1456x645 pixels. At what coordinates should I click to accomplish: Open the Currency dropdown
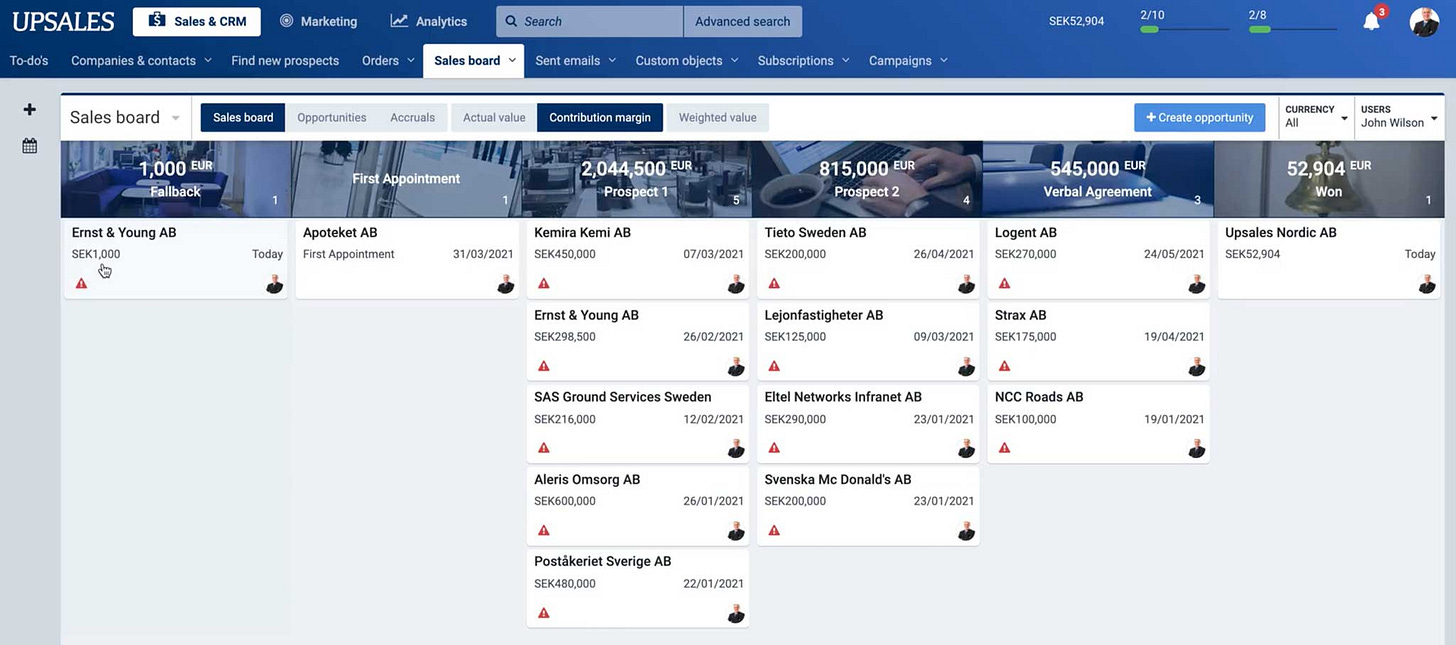point(1316,117)
